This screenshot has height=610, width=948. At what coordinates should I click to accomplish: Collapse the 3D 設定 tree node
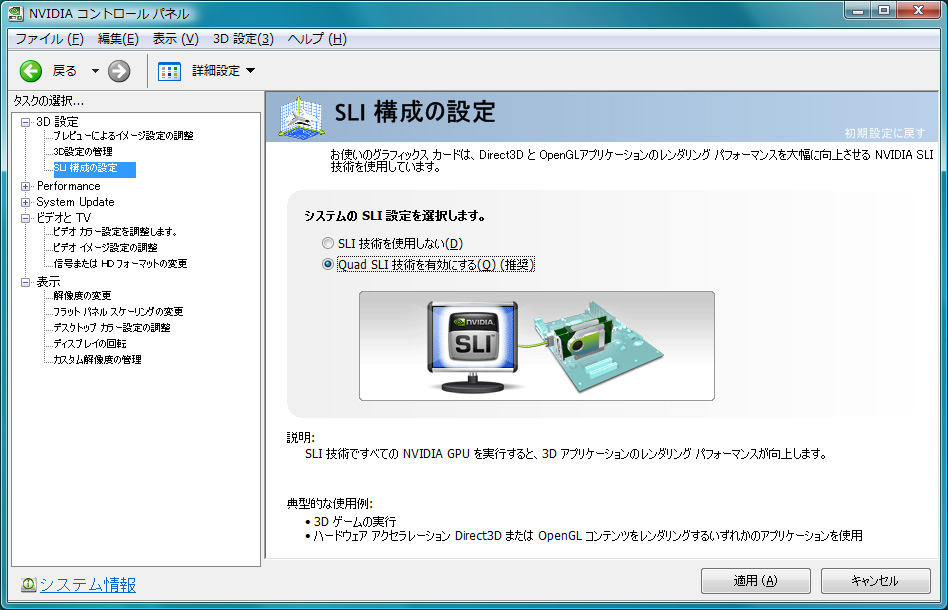tap(25, 122)
